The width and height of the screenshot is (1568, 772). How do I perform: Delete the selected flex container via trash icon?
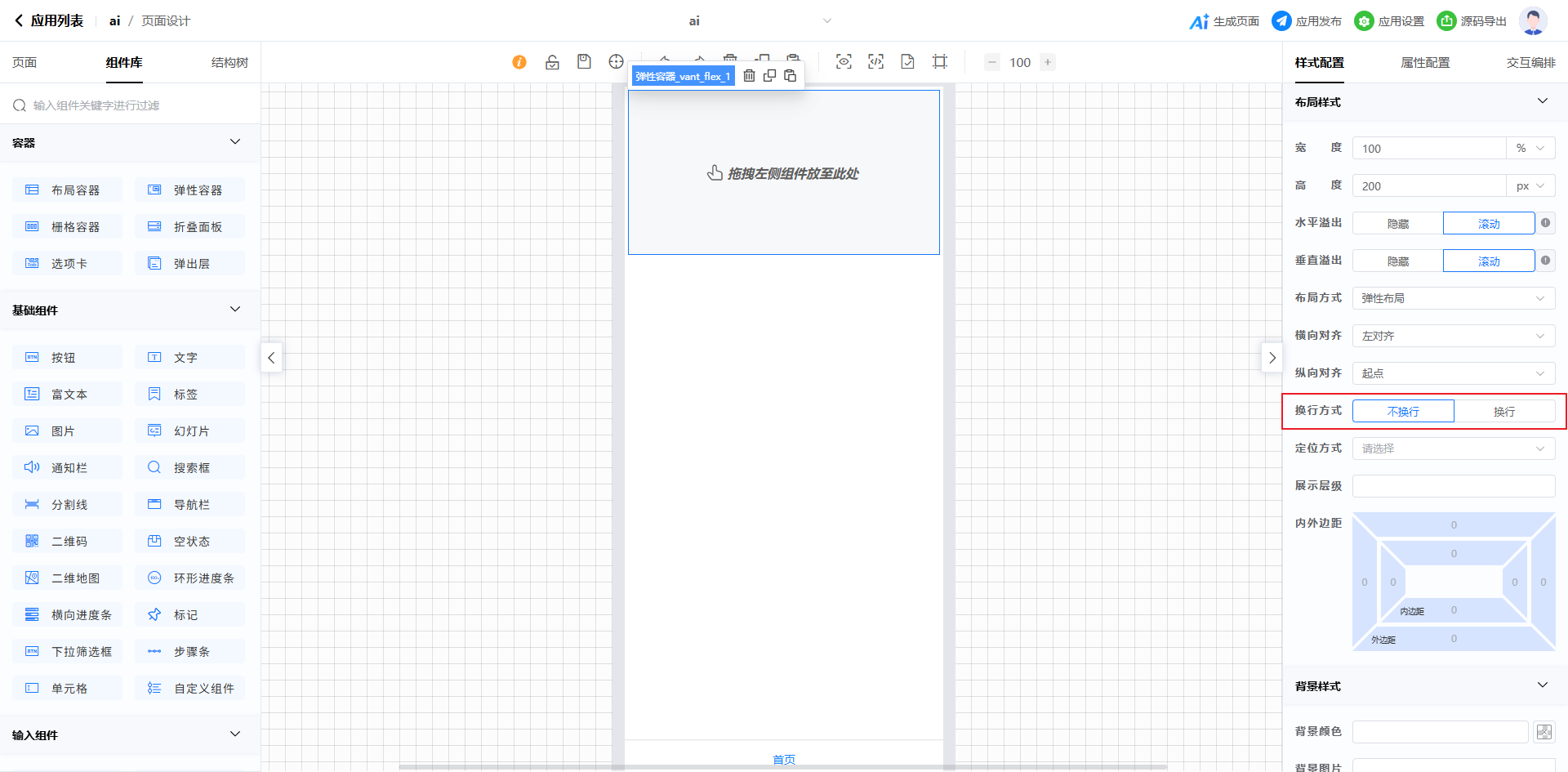tap(749, 76)
